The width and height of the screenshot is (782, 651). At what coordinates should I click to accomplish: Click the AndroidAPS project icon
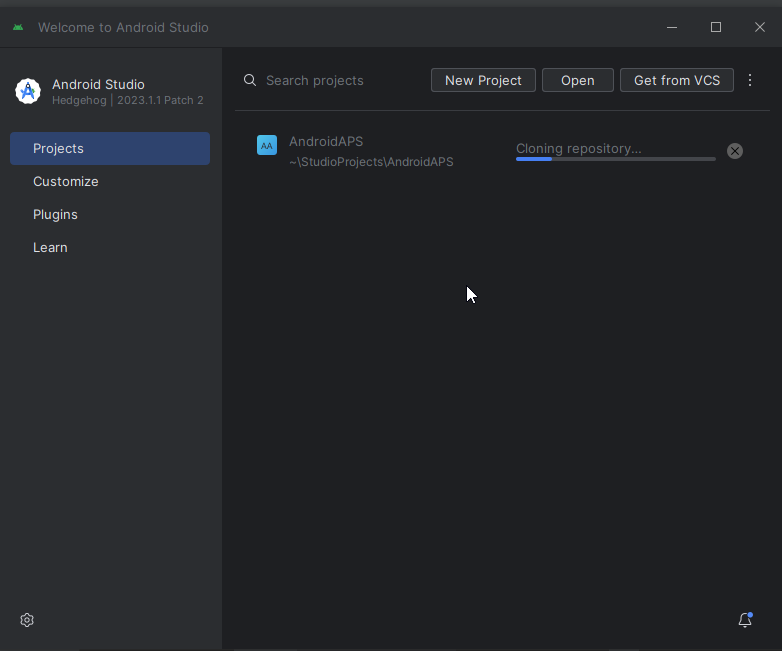click(267, 145)
